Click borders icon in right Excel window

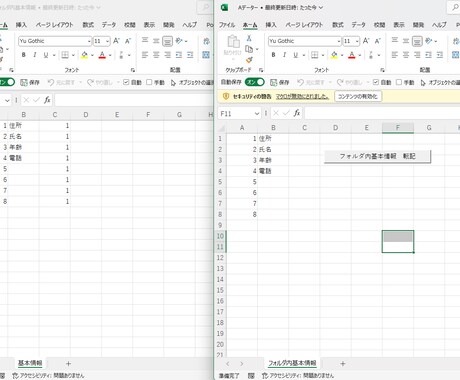point(314,55)
